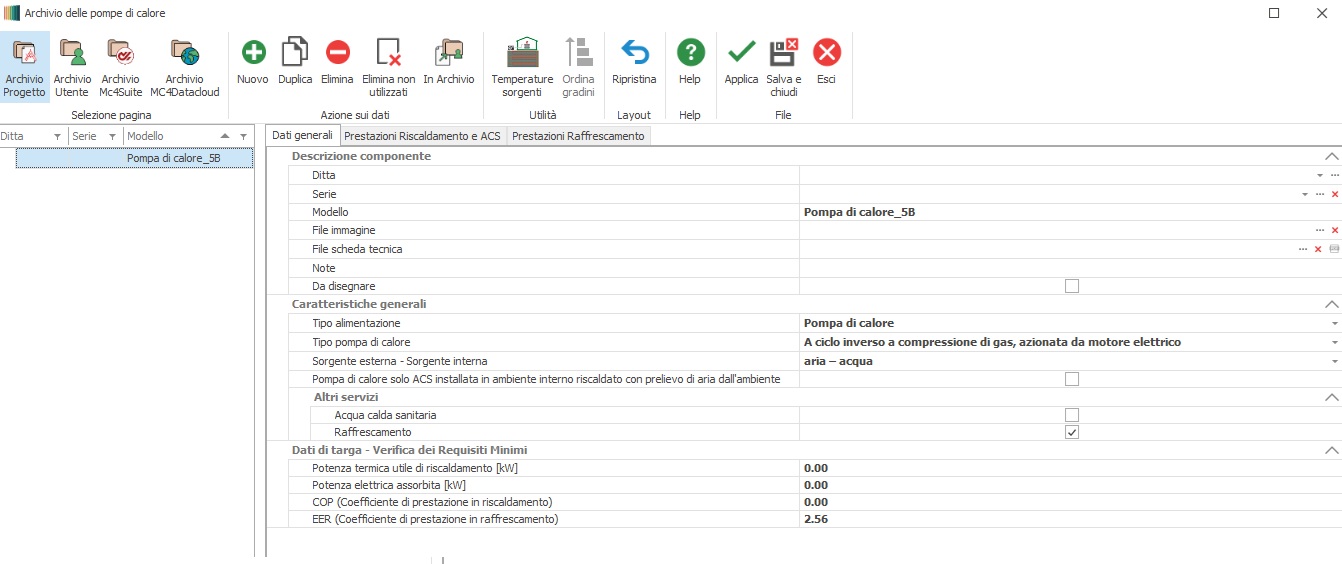Open Tipo alimentazione dropdown
Viewport: 1342px width, 564px height.
point(1334,324)
